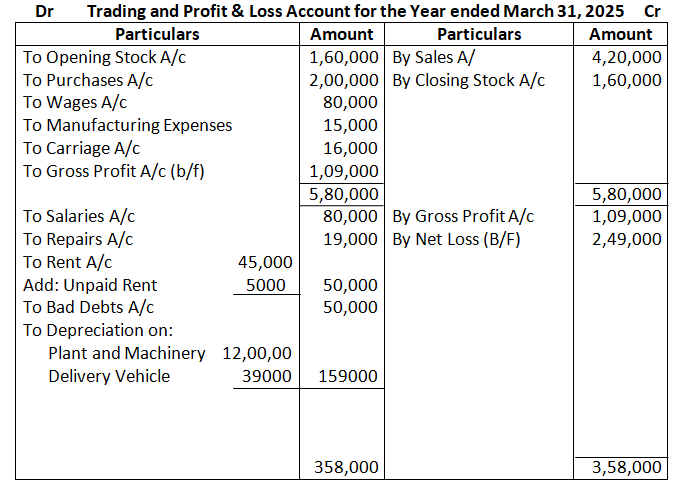Select the 'To Bad Debts A/c' label

88,308
